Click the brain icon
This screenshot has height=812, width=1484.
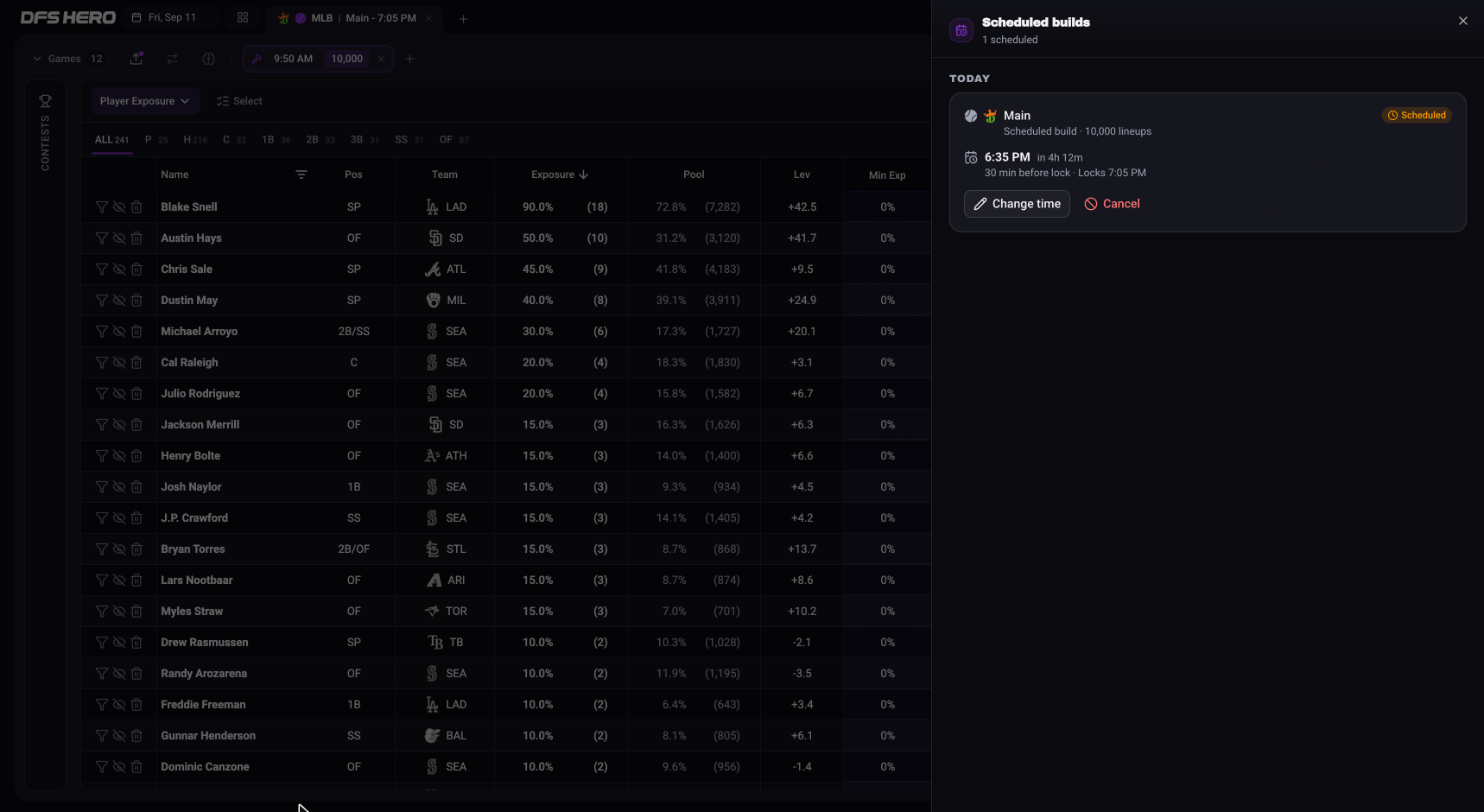pyautogui.click(x=208, y=59)
